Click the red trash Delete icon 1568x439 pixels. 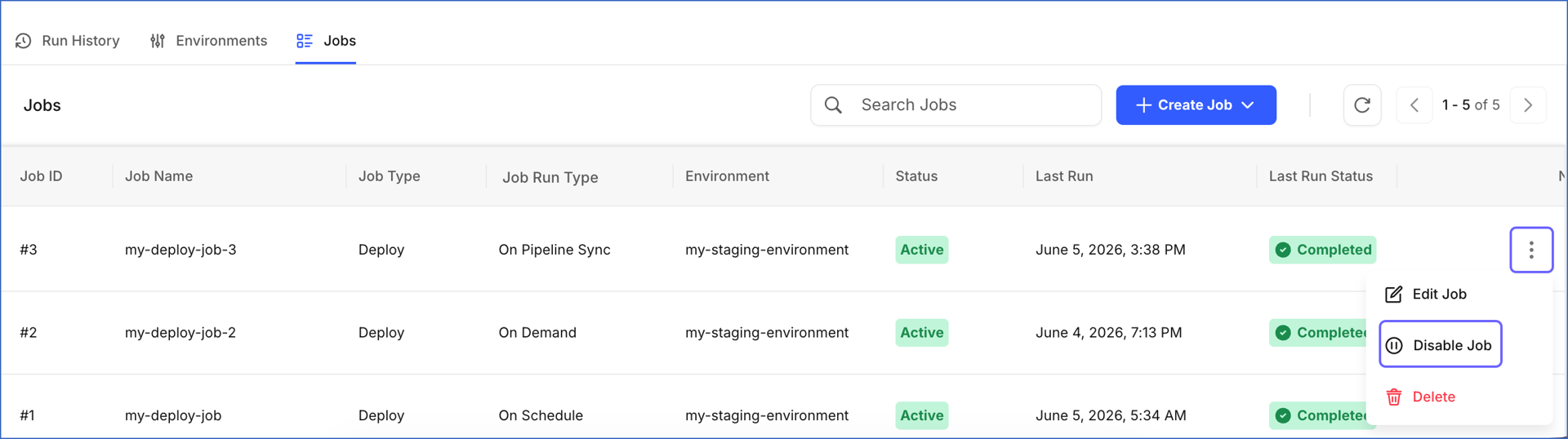click(1394, 397)
